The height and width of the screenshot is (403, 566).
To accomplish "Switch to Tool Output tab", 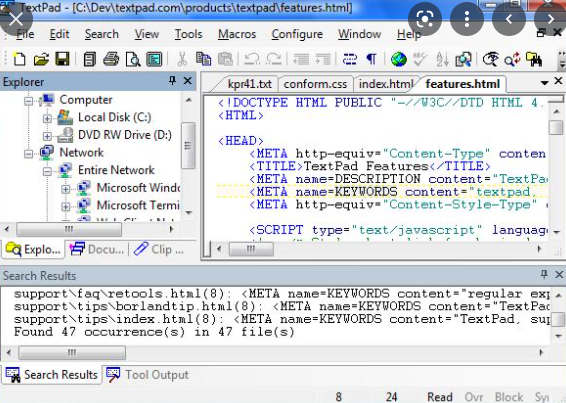I will click(x=148, y=375).
